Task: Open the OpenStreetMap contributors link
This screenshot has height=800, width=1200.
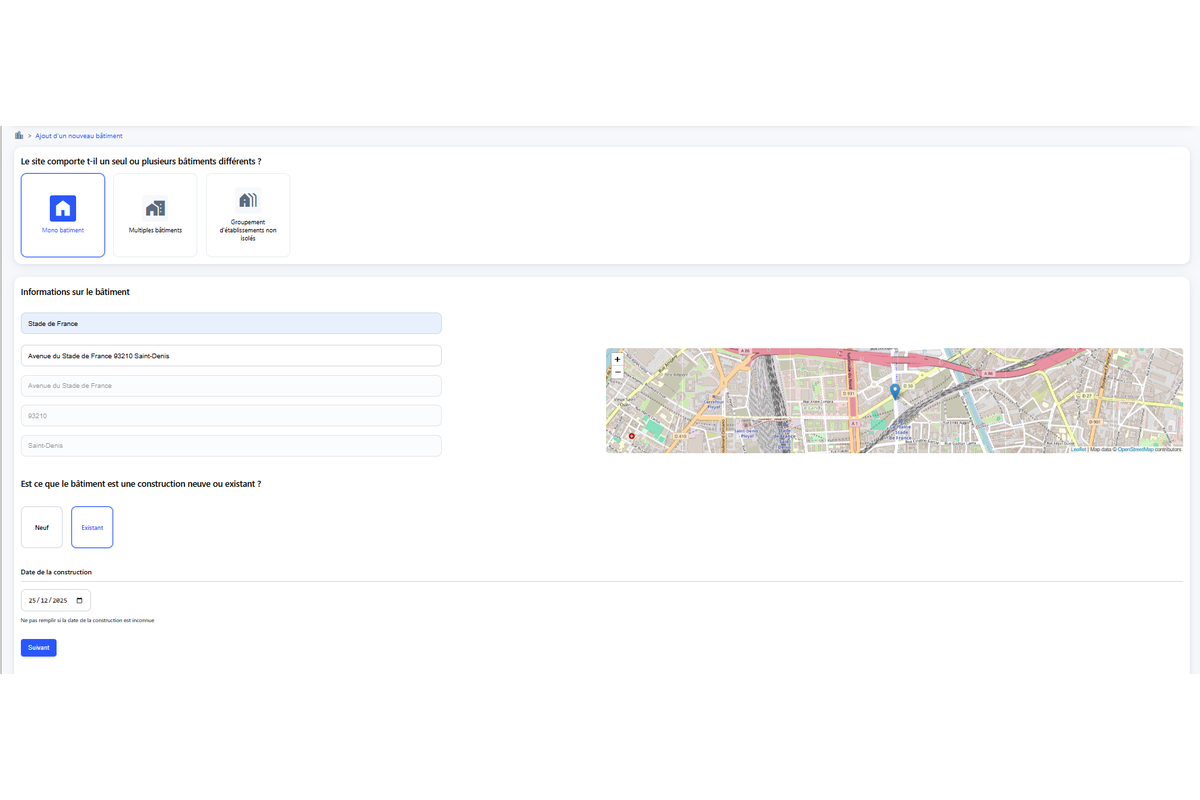Action: click(1135, 450)
